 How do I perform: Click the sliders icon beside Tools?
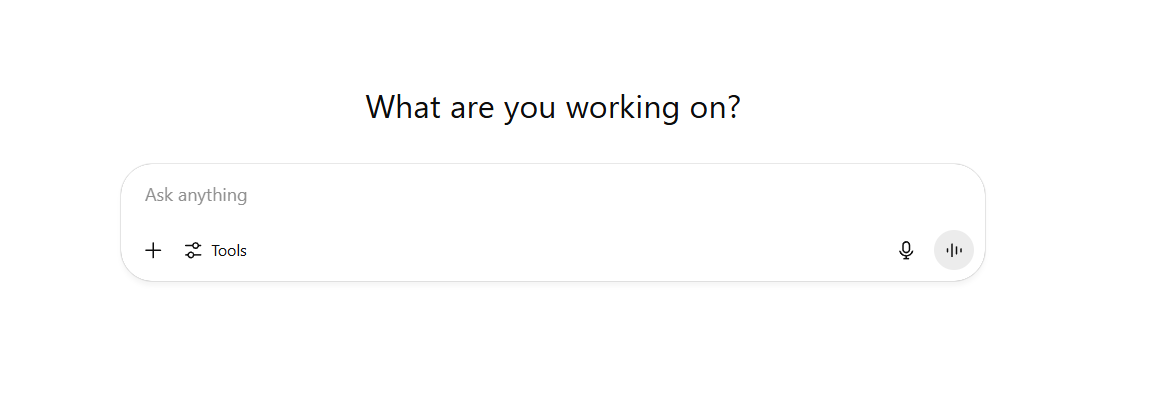(193, 250)
